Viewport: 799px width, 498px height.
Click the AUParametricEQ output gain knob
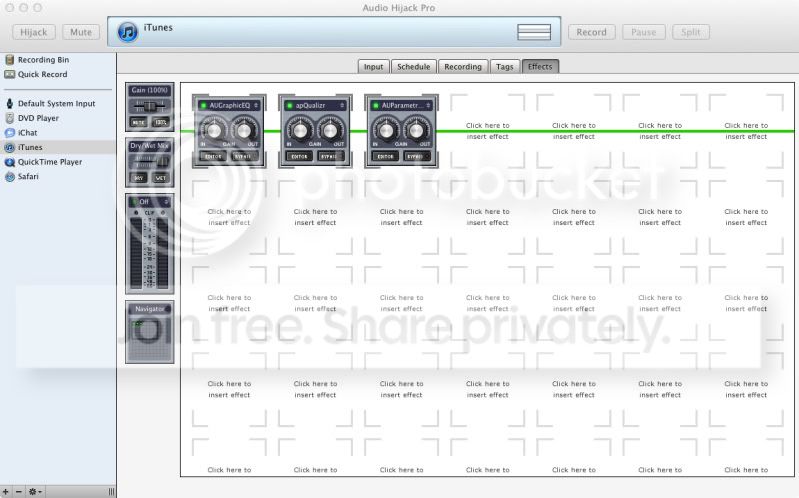(x=416, y=130)
